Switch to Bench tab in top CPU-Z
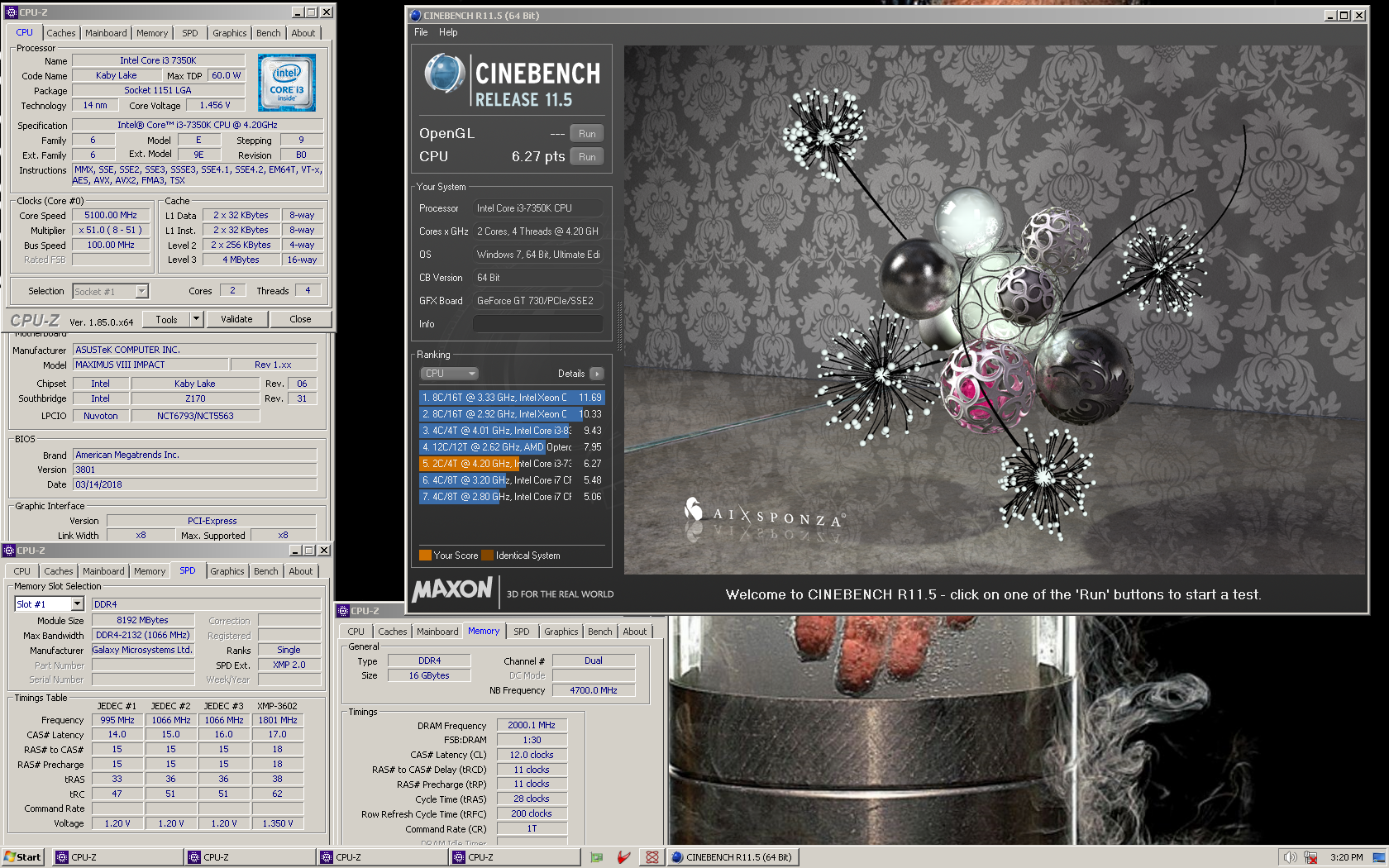Viewport: 1389px width, 868px height. pos(268,33)
